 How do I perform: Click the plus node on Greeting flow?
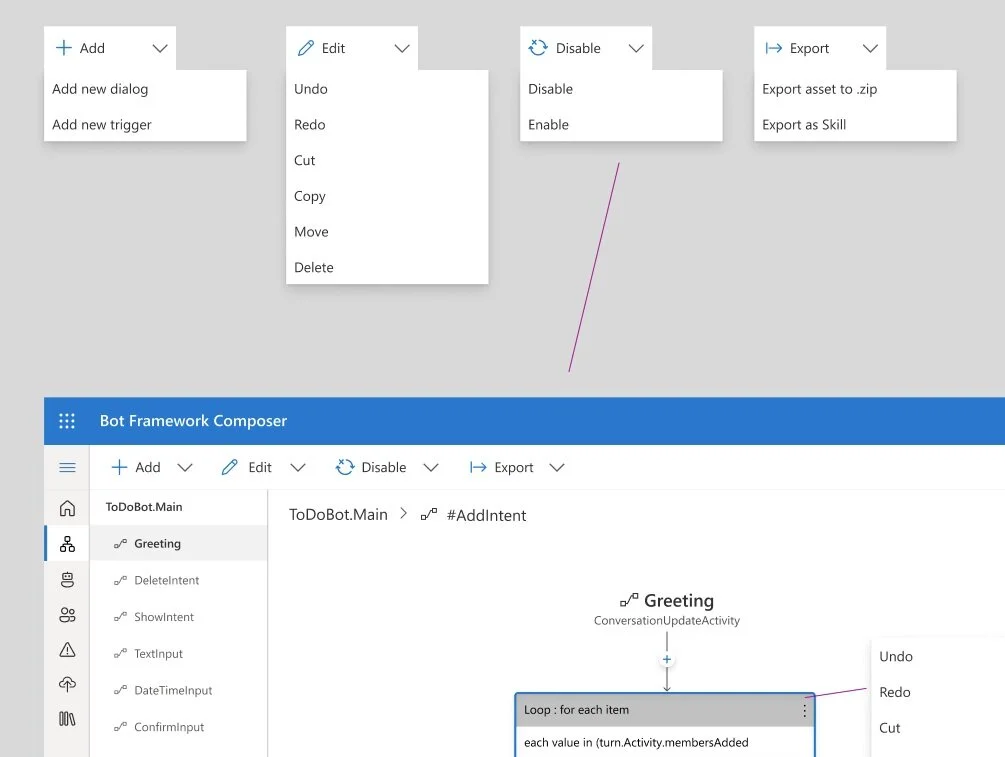667,660
